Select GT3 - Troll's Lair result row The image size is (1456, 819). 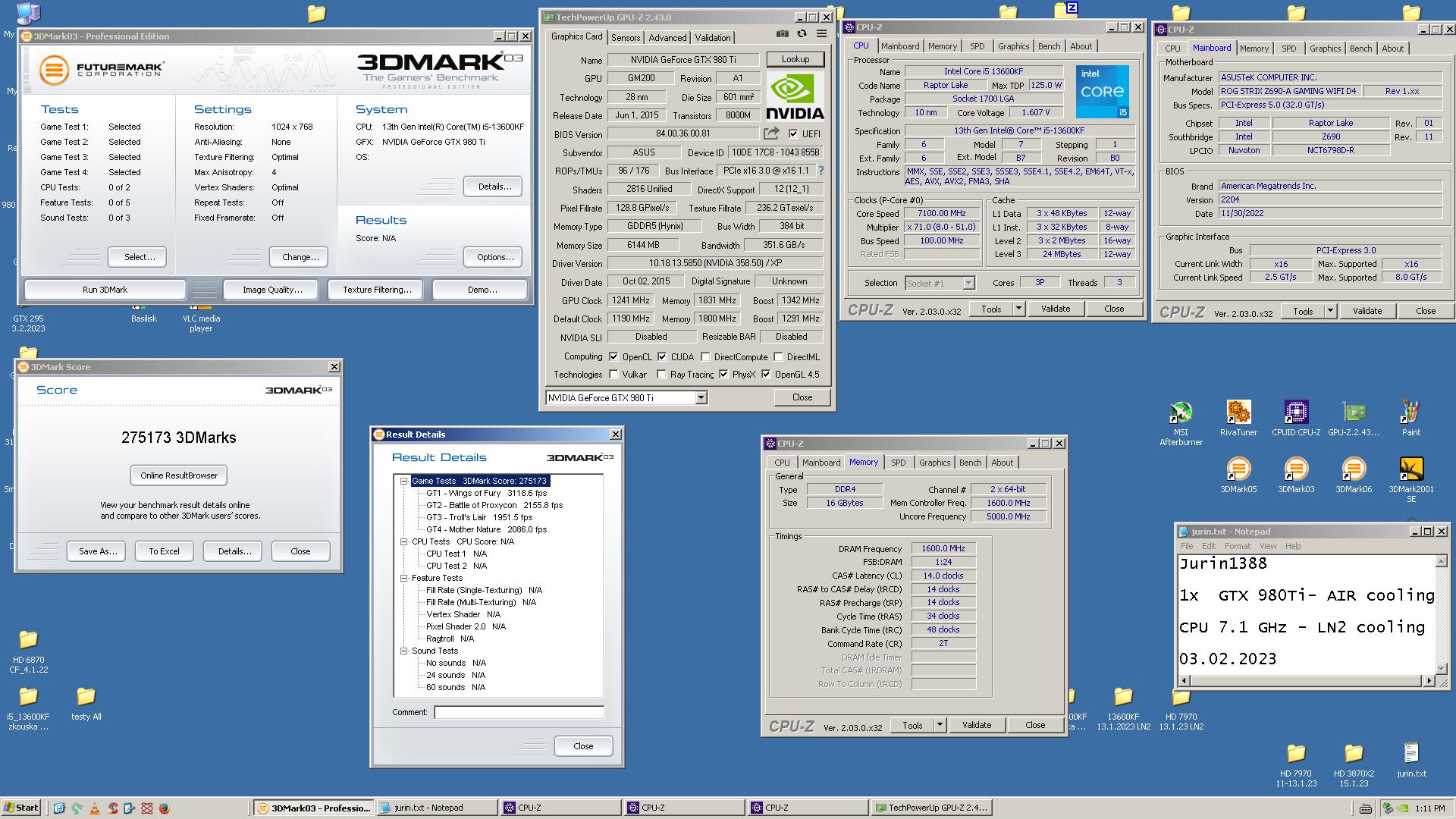coord(479,517)
